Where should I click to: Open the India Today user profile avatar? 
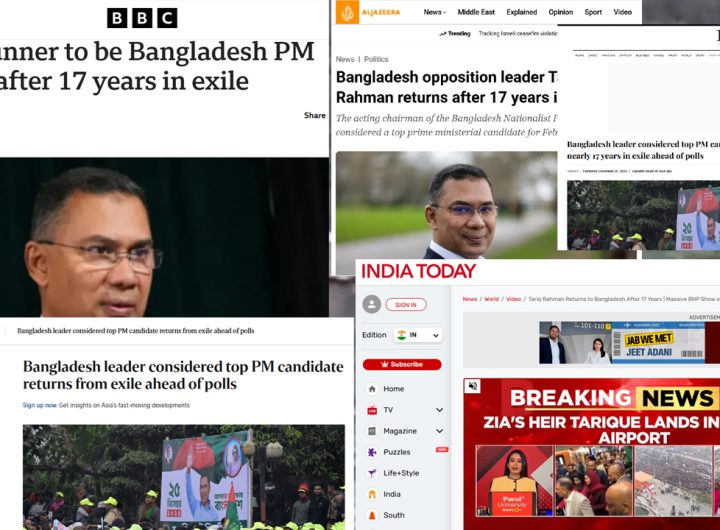pos(371,304)
